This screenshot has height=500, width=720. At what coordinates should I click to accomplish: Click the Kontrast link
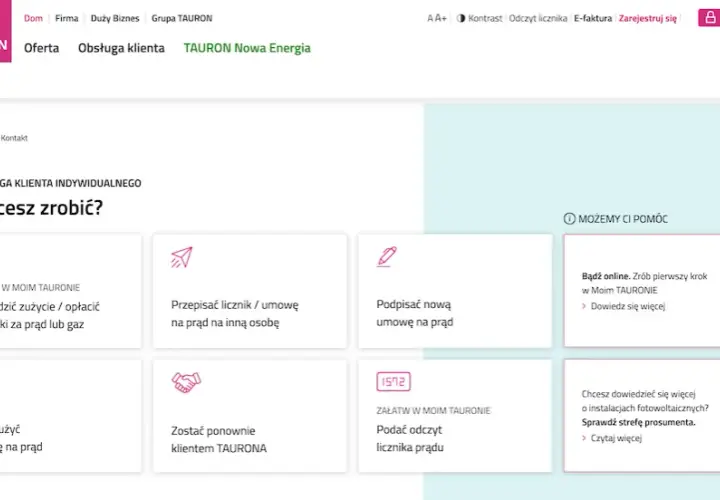click(485, 18)
